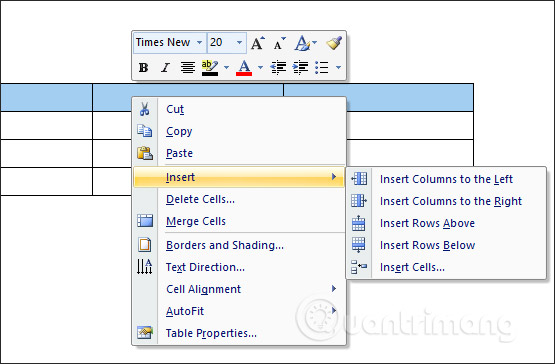Click the Shrink Font icon
The width and height of the screenshot is (555, 364).
coord(279,43)
